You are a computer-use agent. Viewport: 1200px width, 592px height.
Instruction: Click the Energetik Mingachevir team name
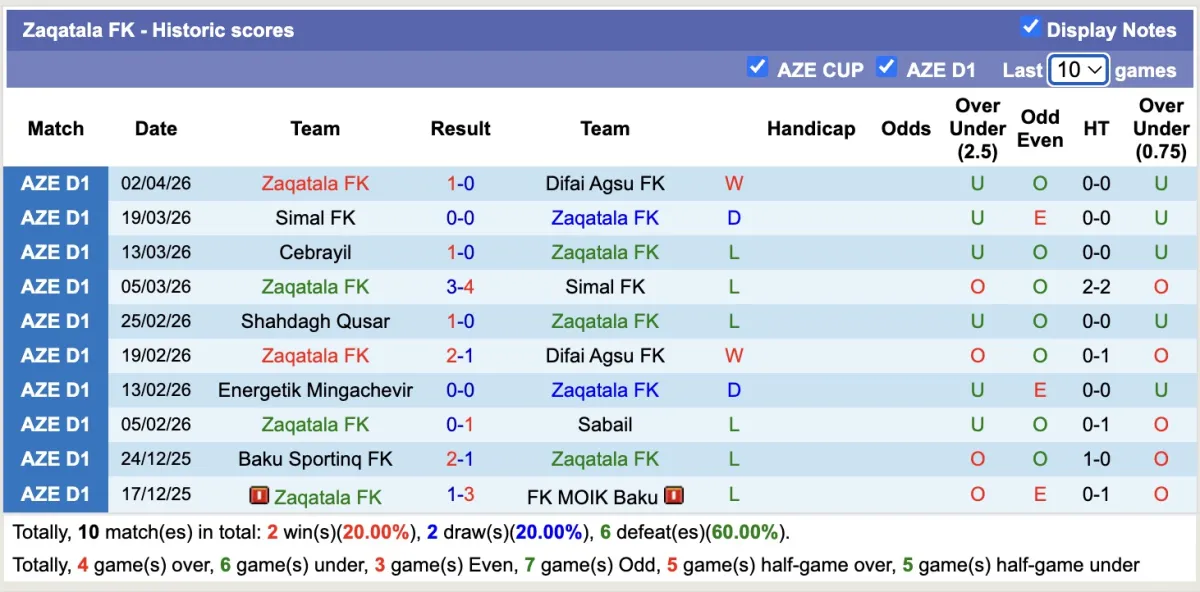[x=315, y=390]
